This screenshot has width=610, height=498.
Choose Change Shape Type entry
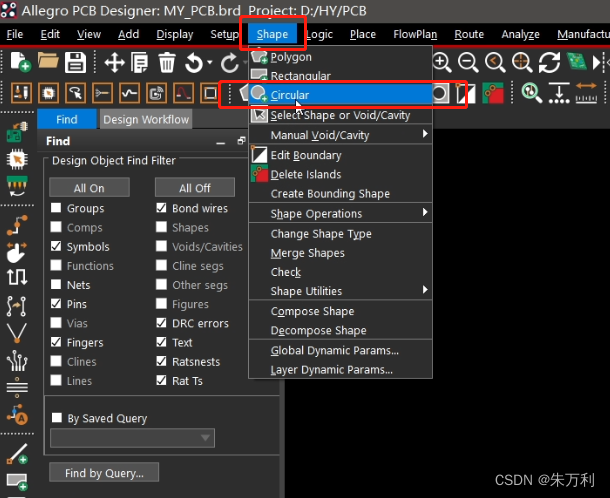340,233
